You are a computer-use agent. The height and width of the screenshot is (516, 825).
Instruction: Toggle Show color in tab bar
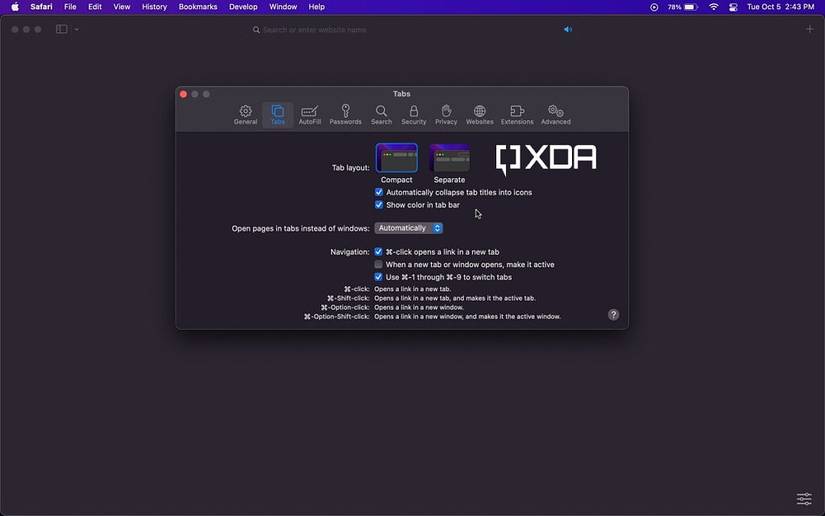(379, 205)
